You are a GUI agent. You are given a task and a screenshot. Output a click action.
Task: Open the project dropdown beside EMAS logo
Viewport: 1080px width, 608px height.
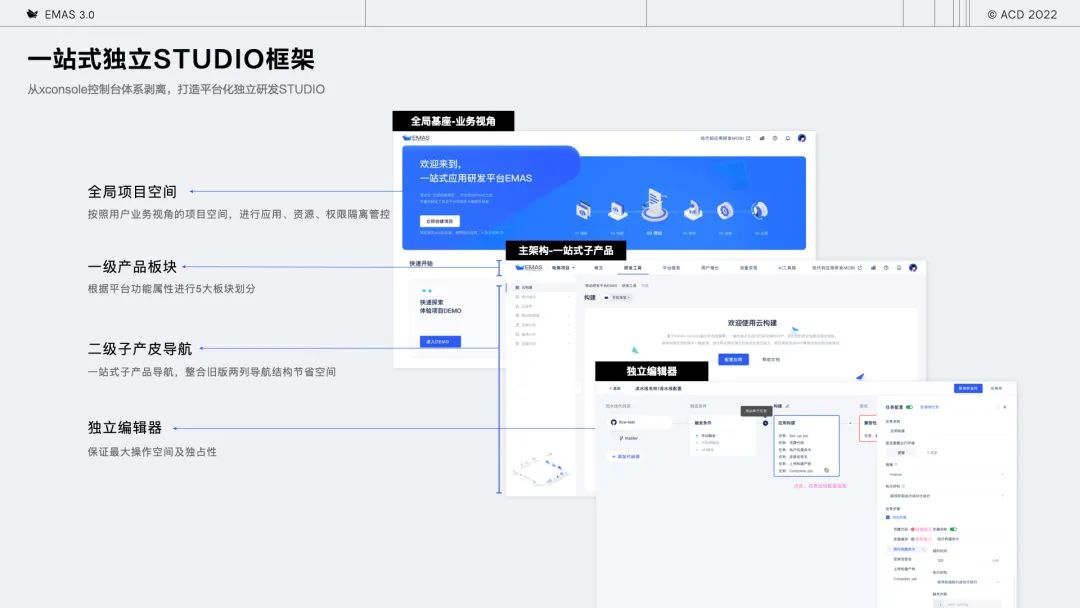click(563, 268)
